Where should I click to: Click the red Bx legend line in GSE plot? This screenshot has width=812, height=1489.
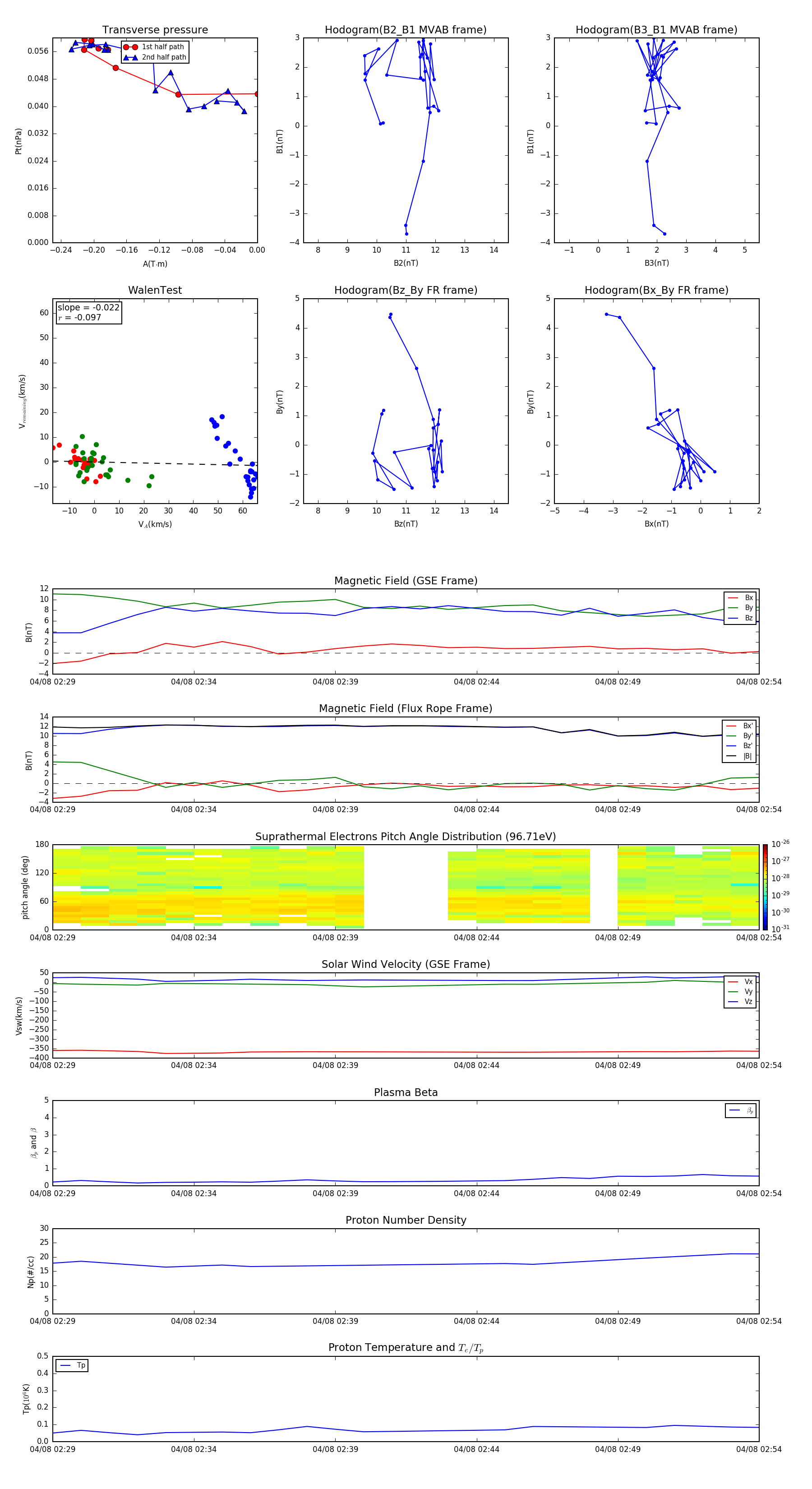tap(733, 598)
